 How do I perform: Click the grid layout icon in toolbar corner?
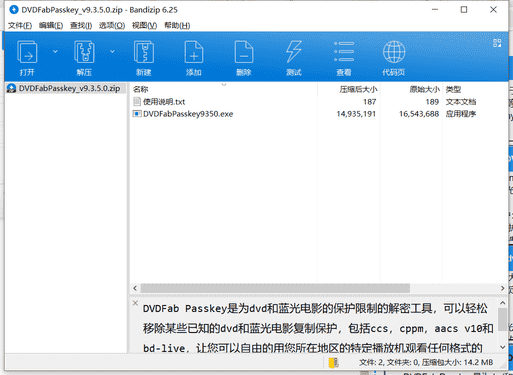497,43
